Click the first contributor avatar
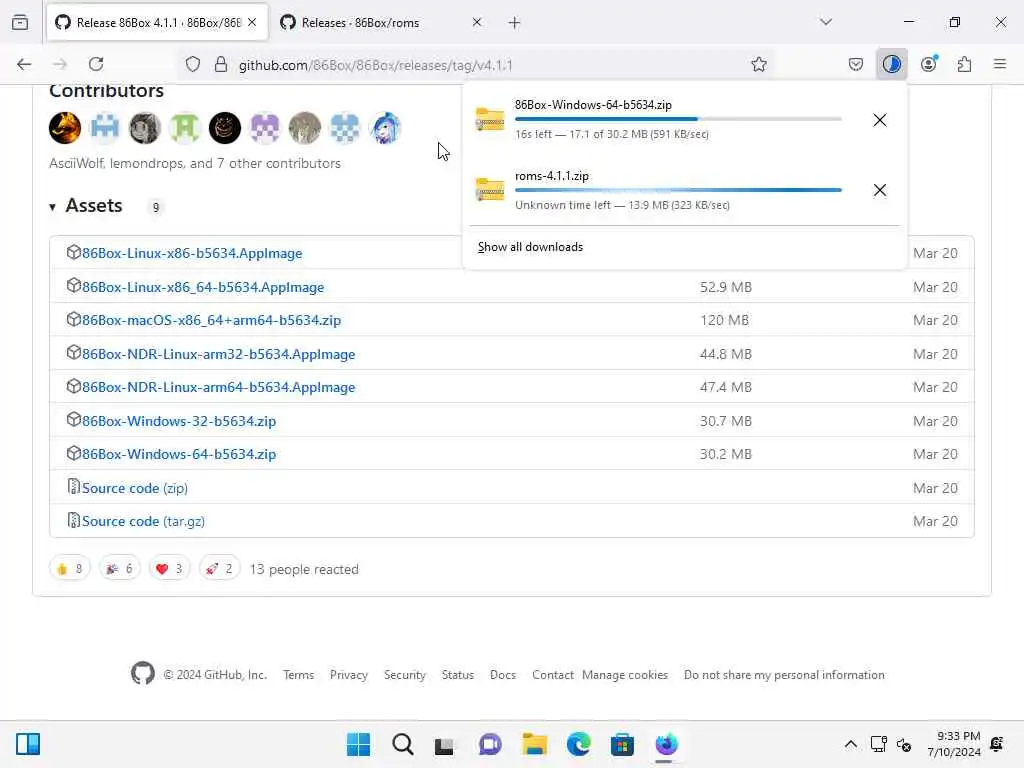 point(65,128)
